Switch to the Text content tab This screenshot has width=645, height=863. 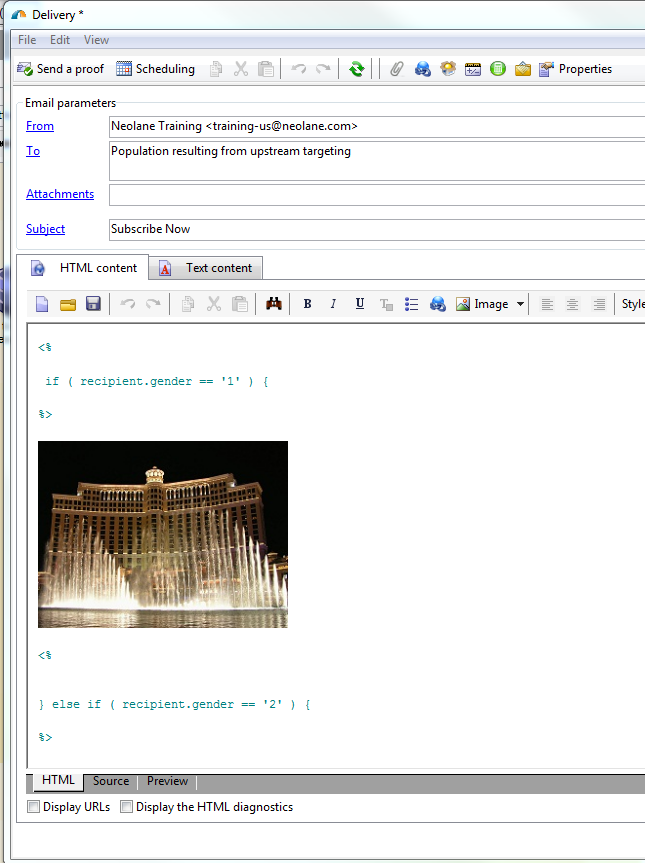tap(206, 268)
